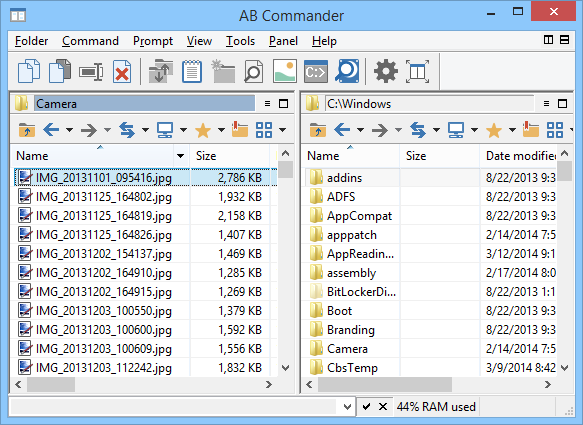Click the C:\Windows address bar field
The height and width of the screenshot is (425, 583).
click(x=429, y=104)
